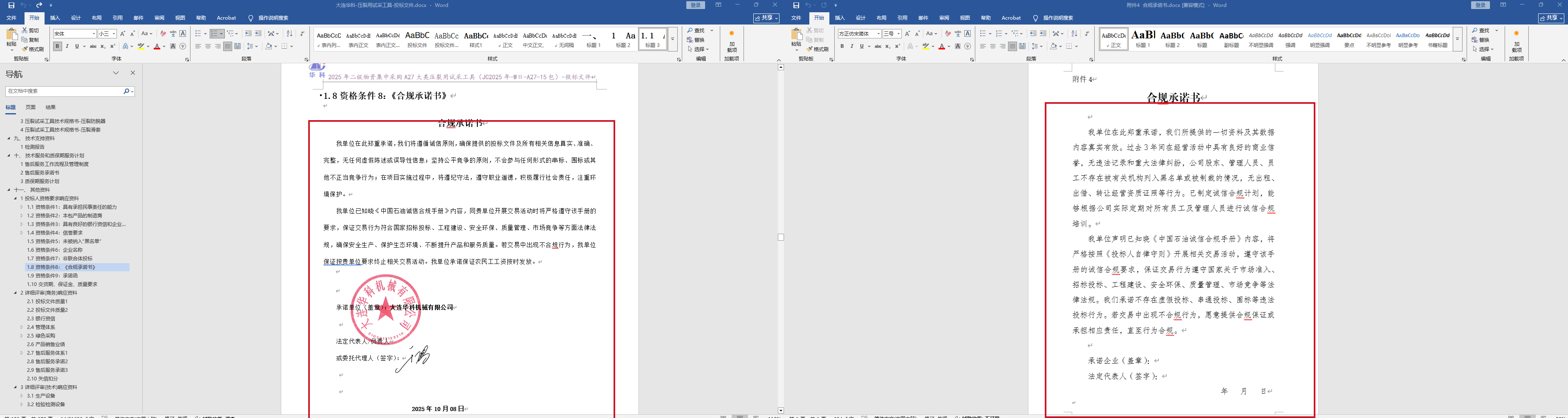Image resolution: width=1568 pixels, height=418 pixels.
Task: Save the 大连华科 bid document in left Word window
Action: pyautogui.click(x=11, y=5)
